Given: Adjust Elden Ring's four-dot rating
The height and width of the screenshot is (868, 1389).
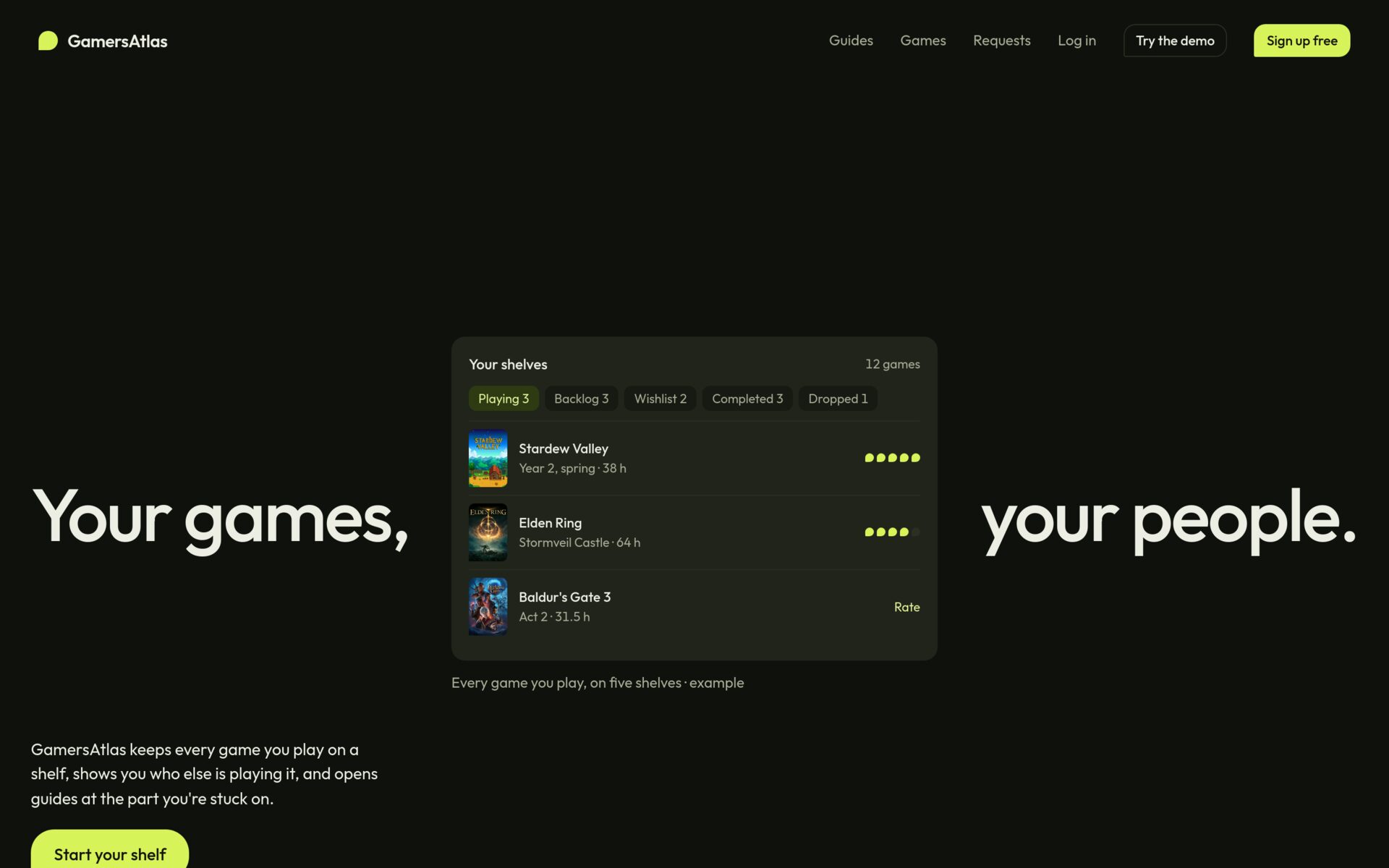Looking at the screenshot, I should [x=892, y=532].
